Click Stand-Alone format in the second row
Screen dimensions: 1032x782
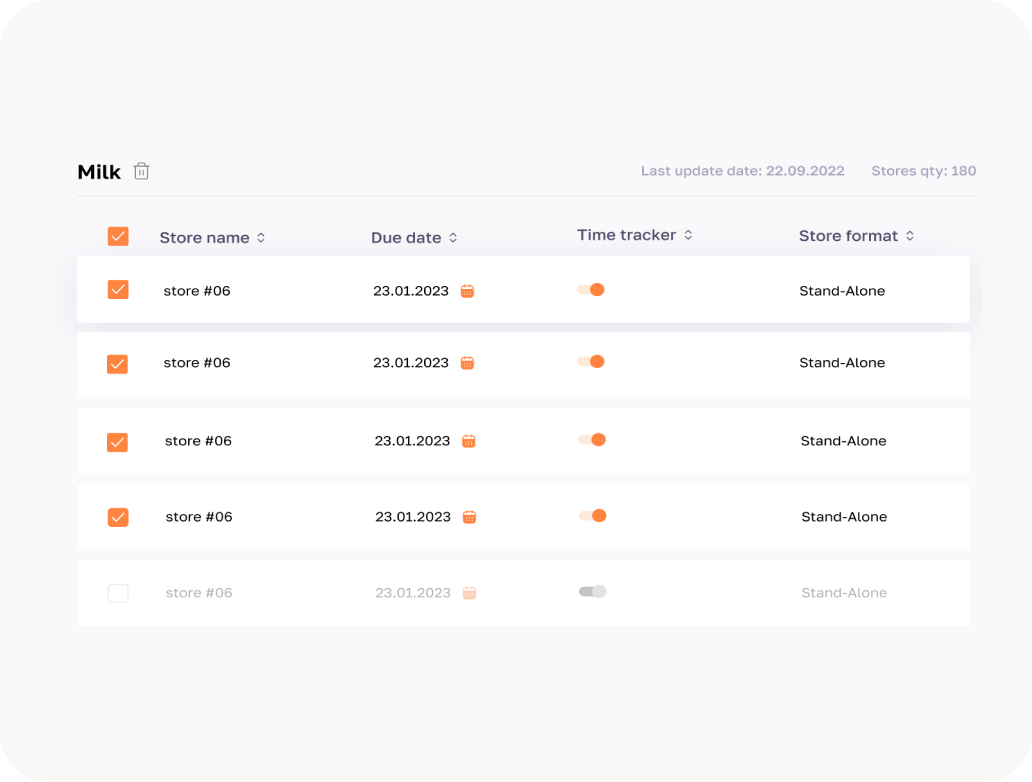click(x=842, y=363)
